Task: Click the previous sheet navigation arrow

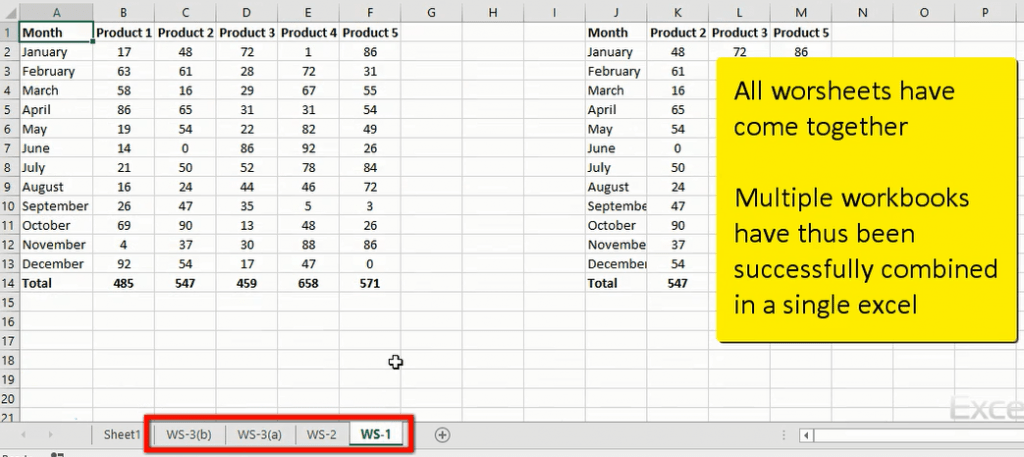Action: [x=24, y=435]
